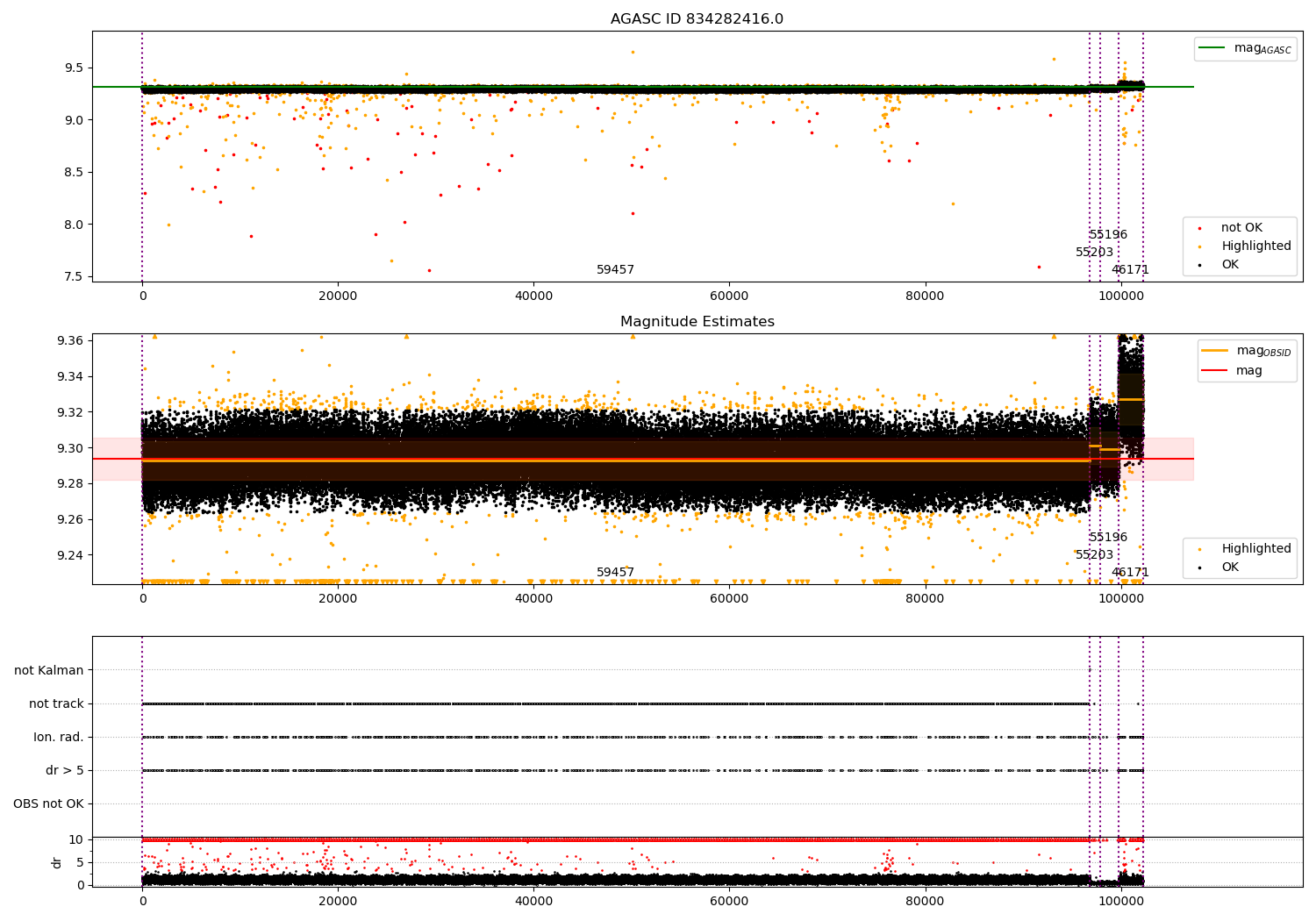
Task: Click the '7.5' tick on the top plot
Action: (74, 277)
